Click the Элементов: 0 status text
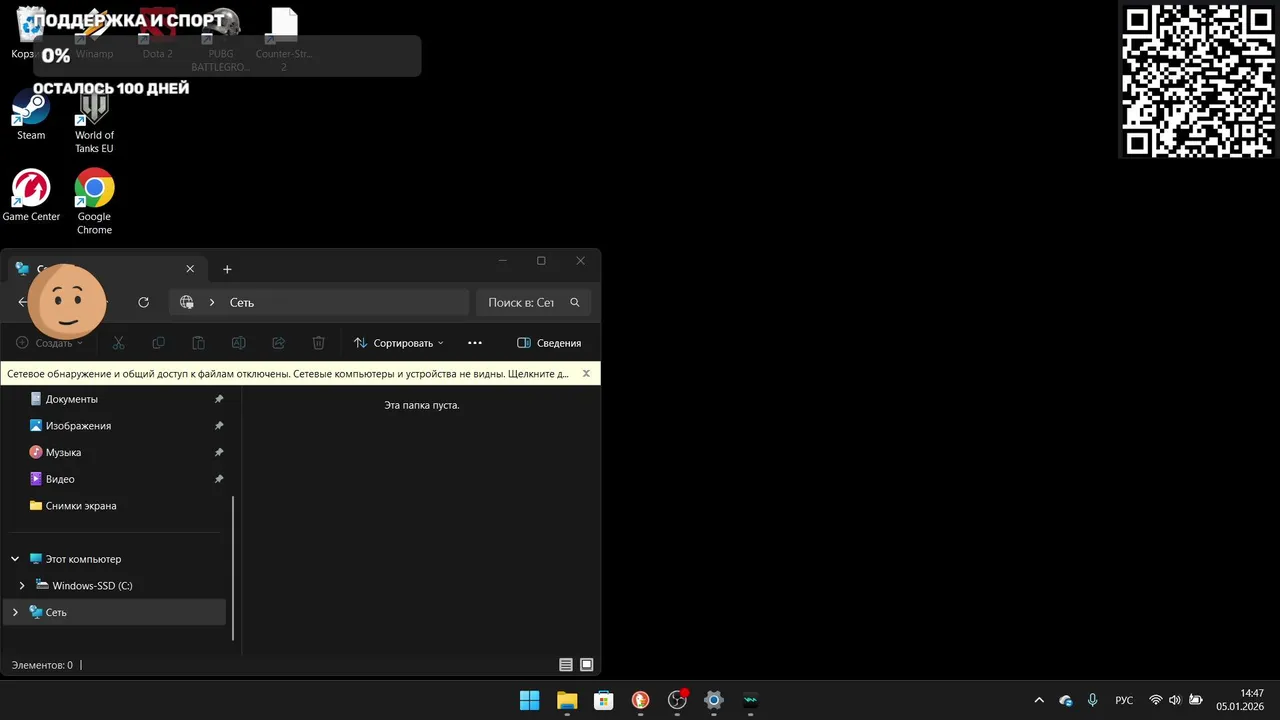 coord(42,665)
